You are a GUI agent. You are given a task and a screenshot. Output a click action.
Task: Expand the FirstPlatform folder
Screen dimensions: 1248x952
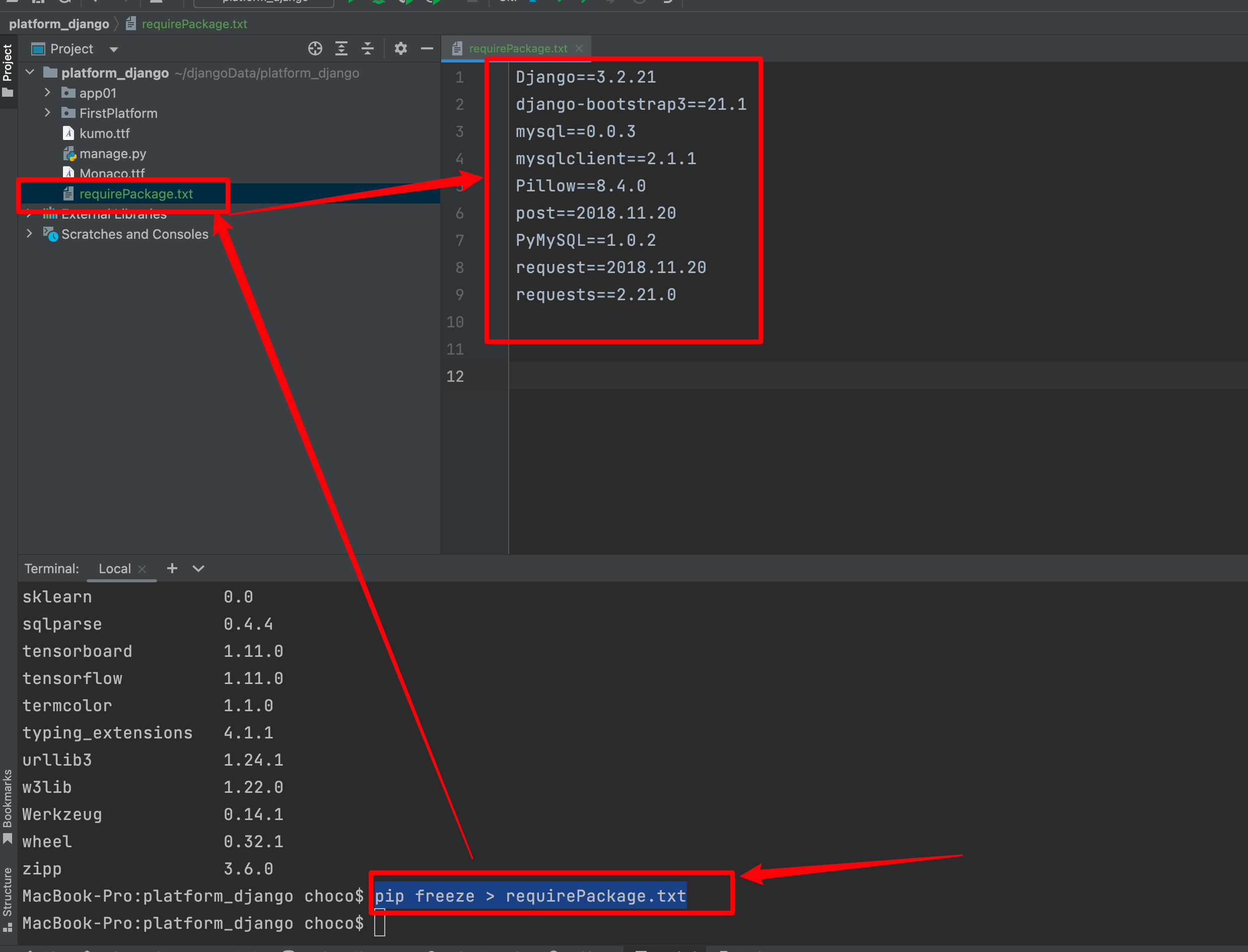click(x=47, y=113)
